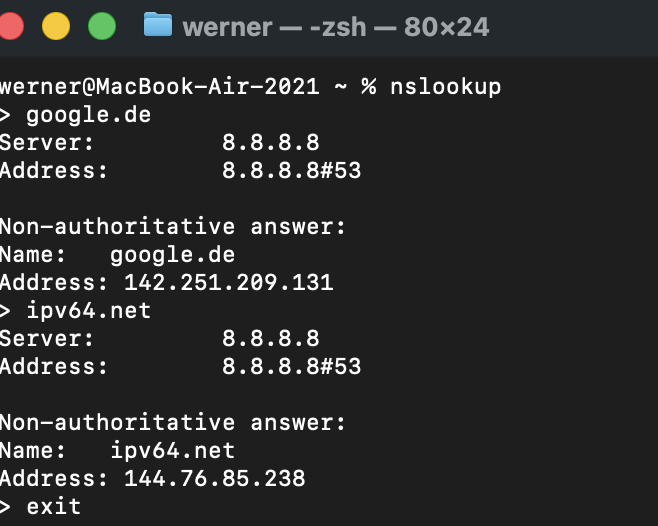Close the terminal with the red button
The image size is (658, 526).
[x=10, y=26]
